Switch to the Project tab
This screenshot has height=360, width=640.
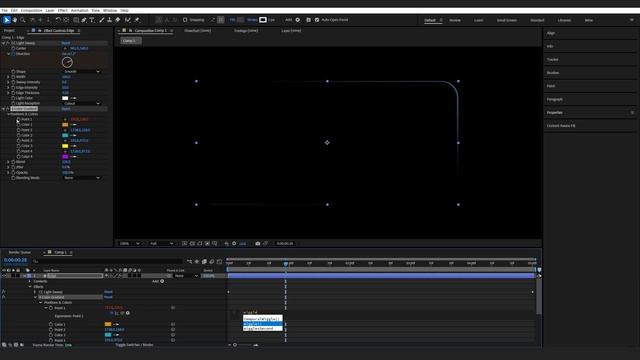pyautogui.click(x=9, y=31)
